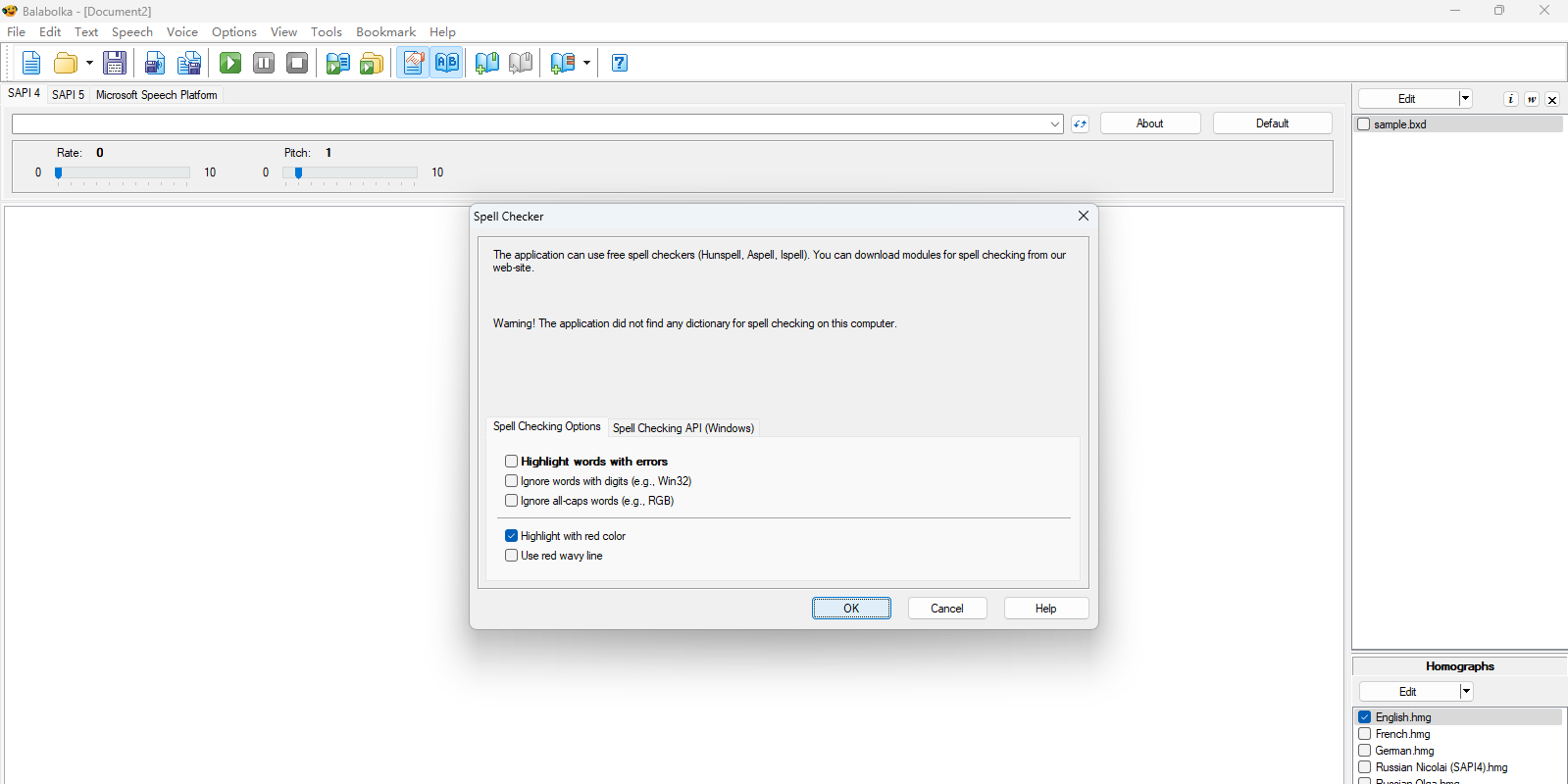Click the blue question mark Help icon

click(x=620, y=64)
